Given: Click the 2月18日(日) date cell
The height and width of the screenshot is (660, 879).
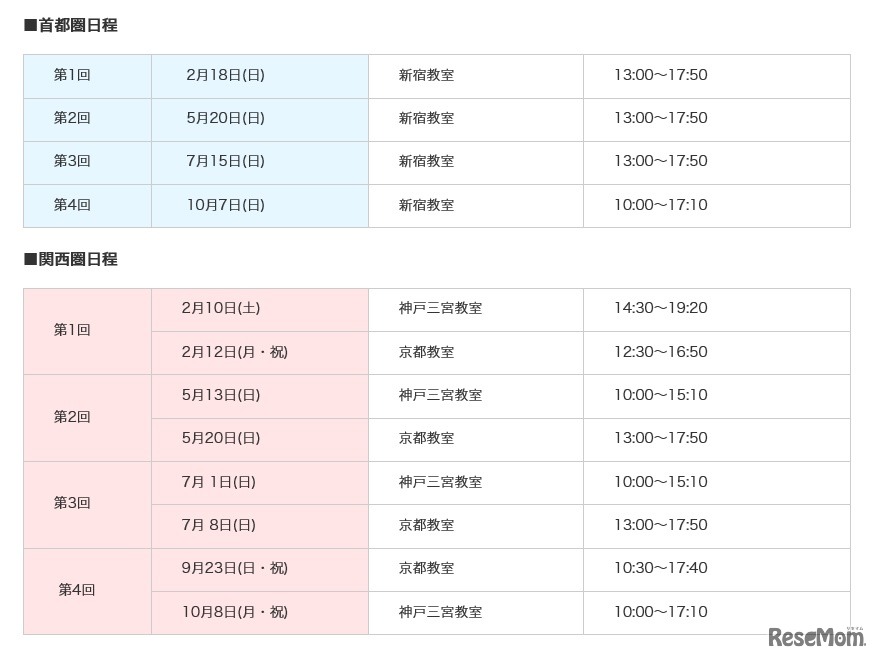Looking at the screenshot, I should [x=225, y=75].
